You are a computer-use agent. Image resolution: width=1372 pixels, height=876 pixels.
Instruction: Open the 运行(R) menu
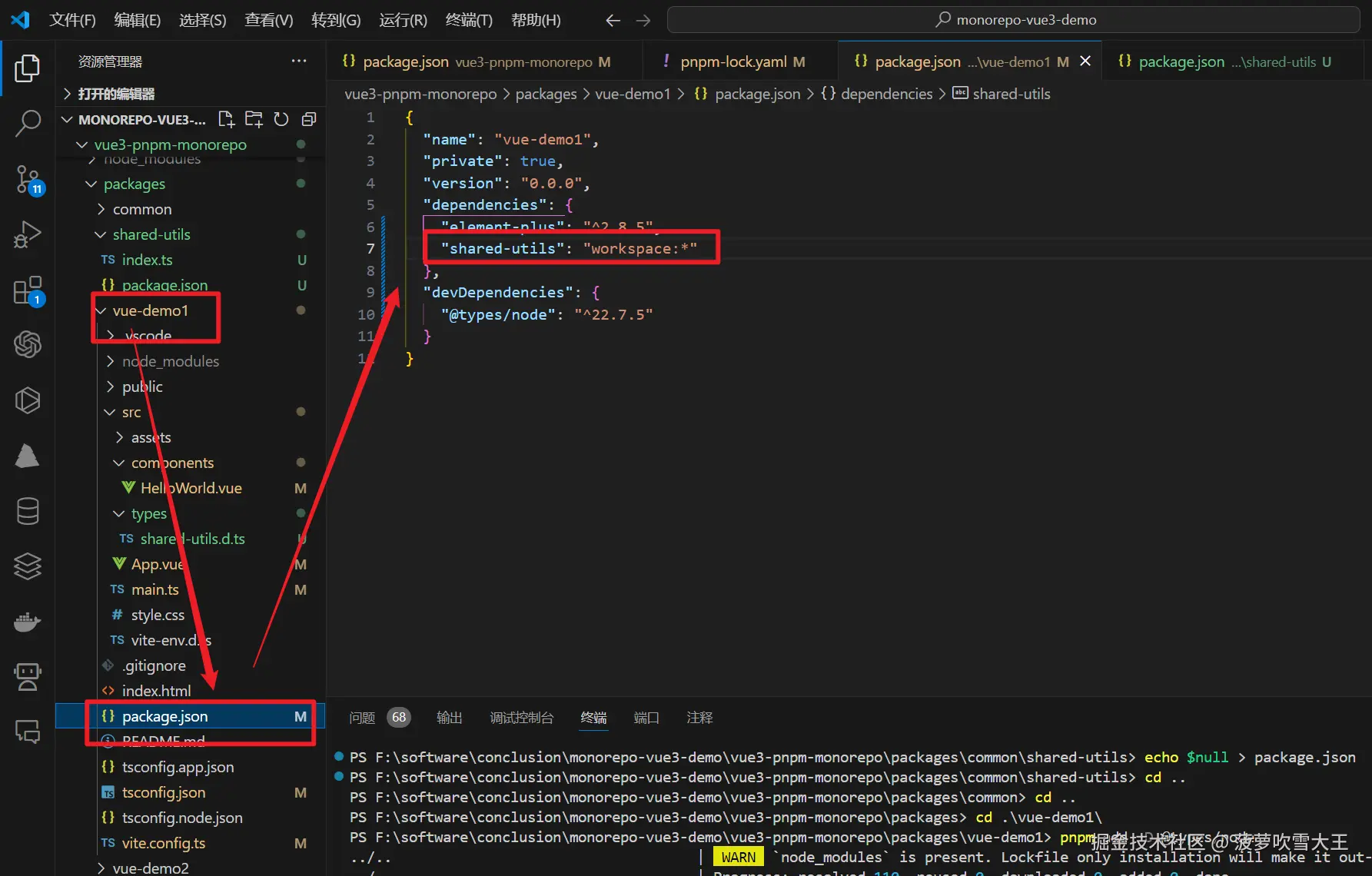[x=403, y=20]
